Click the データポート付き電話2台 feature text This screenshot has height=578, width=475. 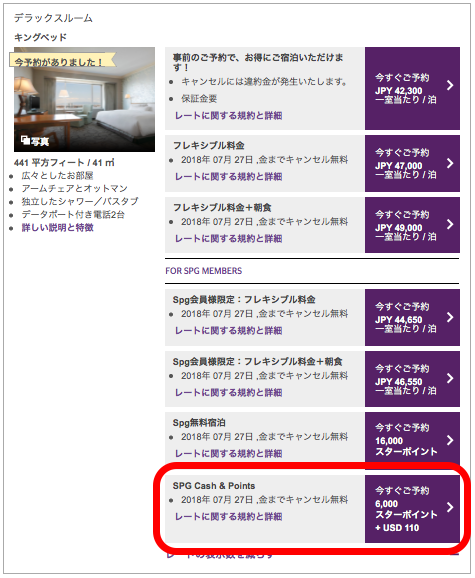(x=73, y=215)
